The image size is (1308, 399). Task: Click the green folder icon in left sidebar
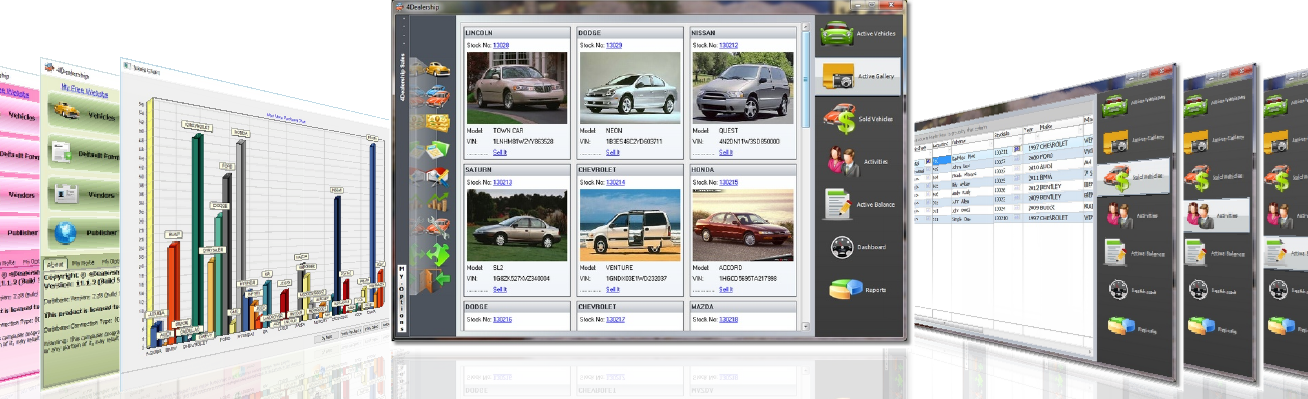click(x=437, y=150)
